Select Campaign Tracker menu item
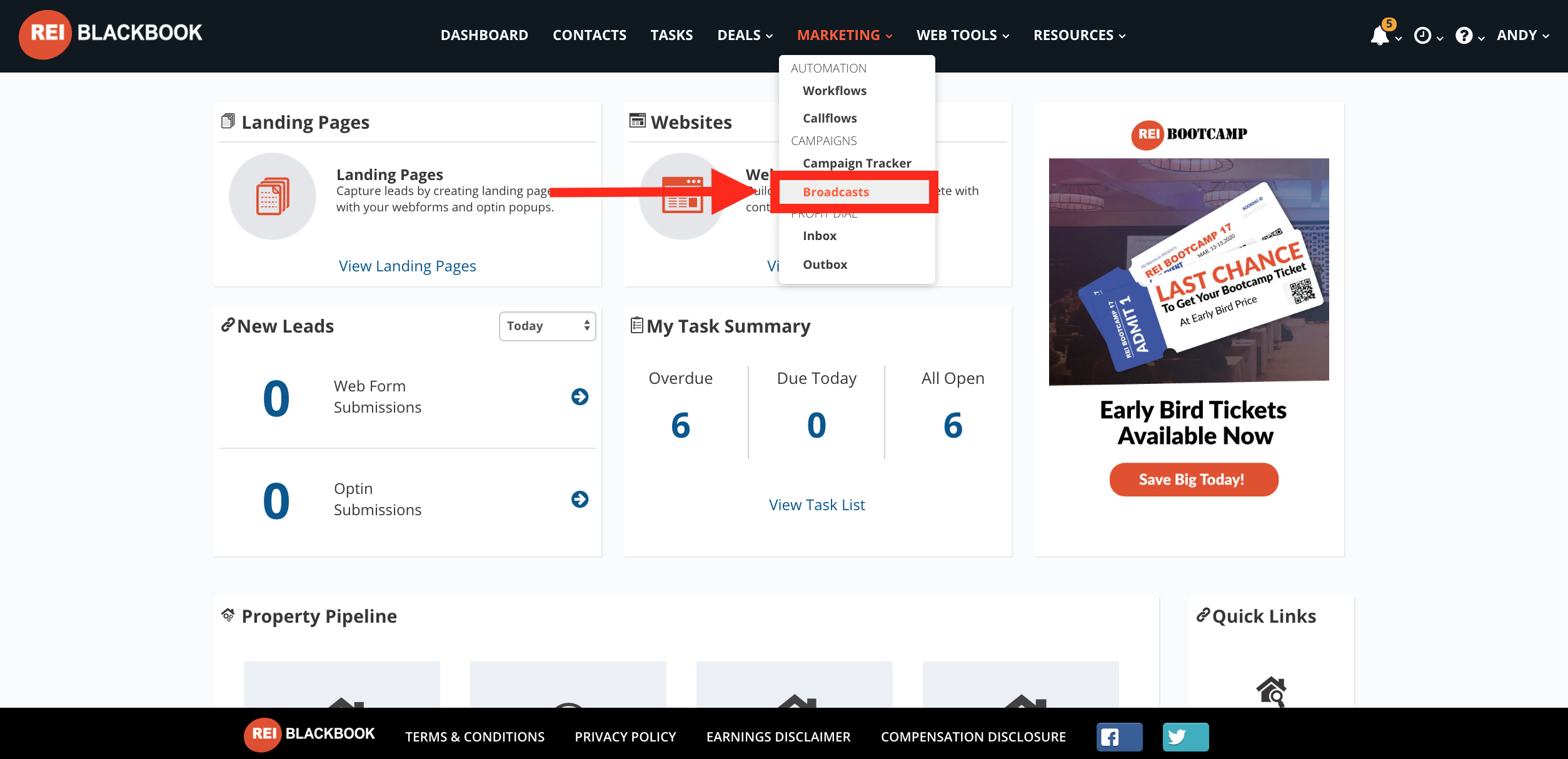1568x759 pixels. [857, 164]
